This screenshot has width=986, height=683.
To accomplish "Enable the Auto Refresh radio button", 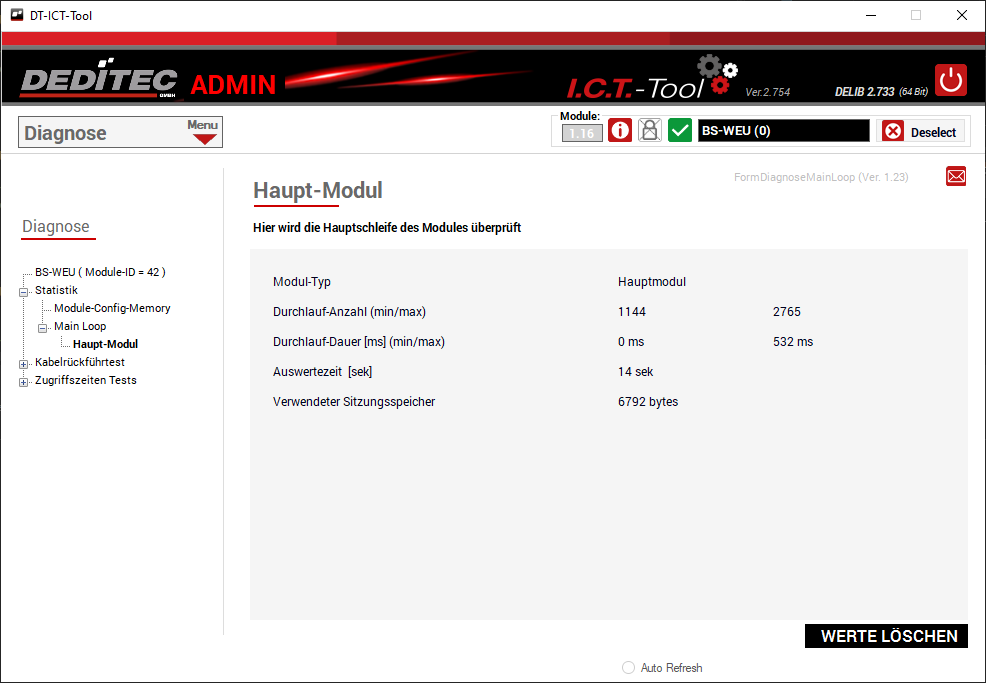I will pyautogui.click(x=629, y=668).
